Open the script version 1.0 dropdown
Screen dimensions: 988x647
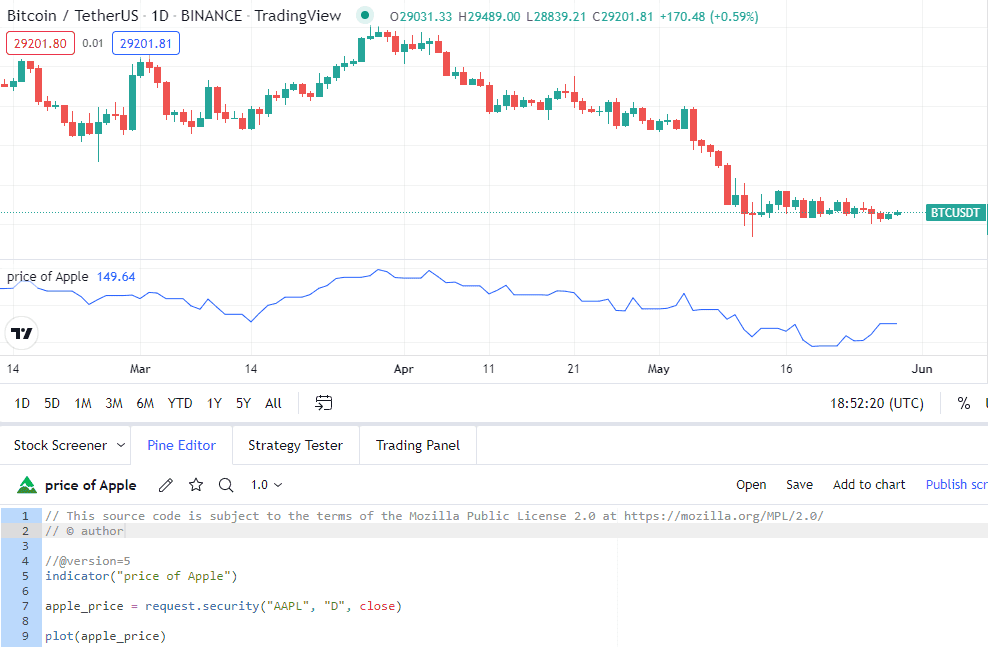click(x=267, y=484)
